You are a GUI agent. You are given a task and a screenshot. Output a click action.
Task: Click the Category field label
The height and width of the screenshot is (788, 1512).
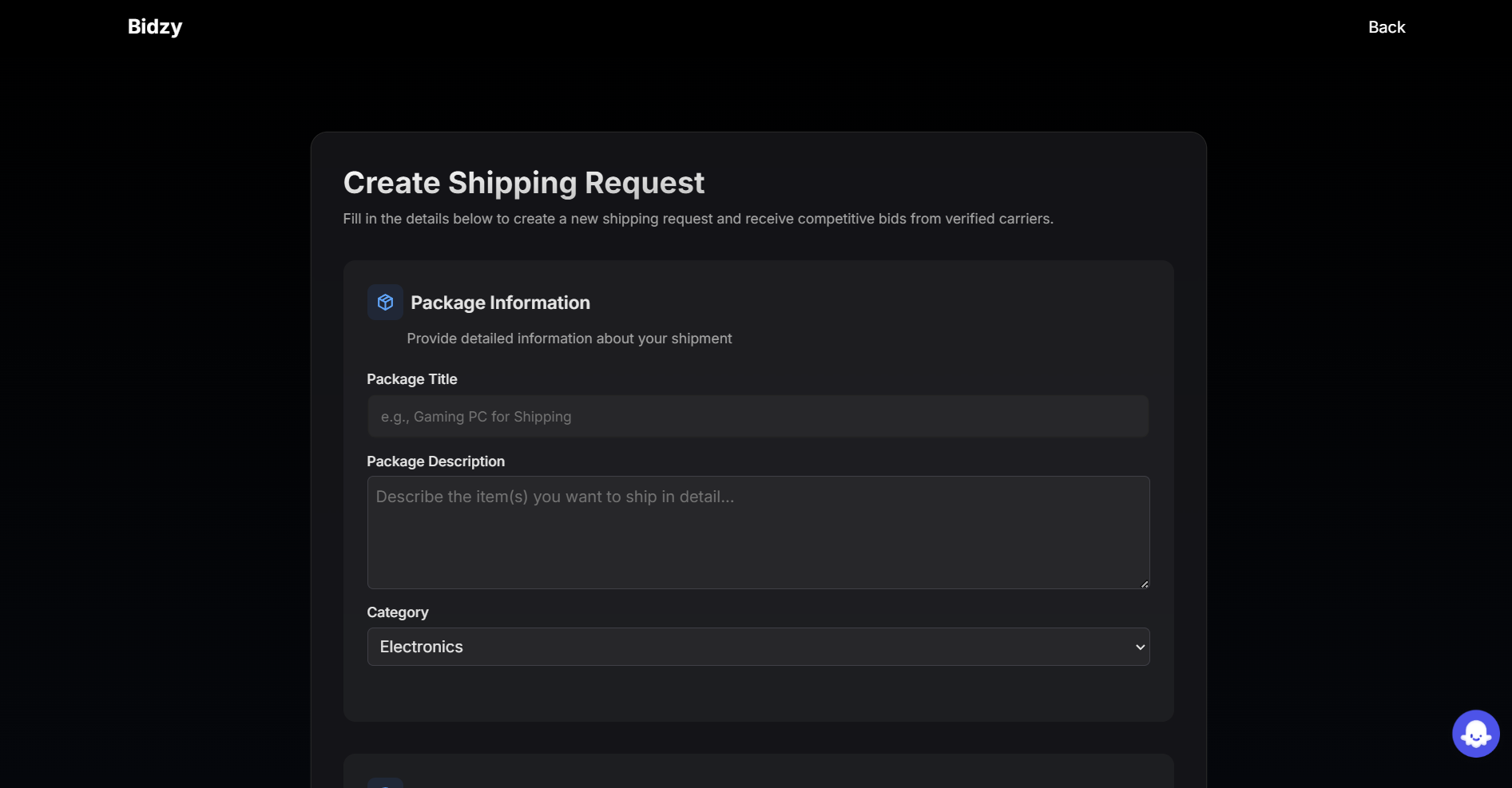398,612
